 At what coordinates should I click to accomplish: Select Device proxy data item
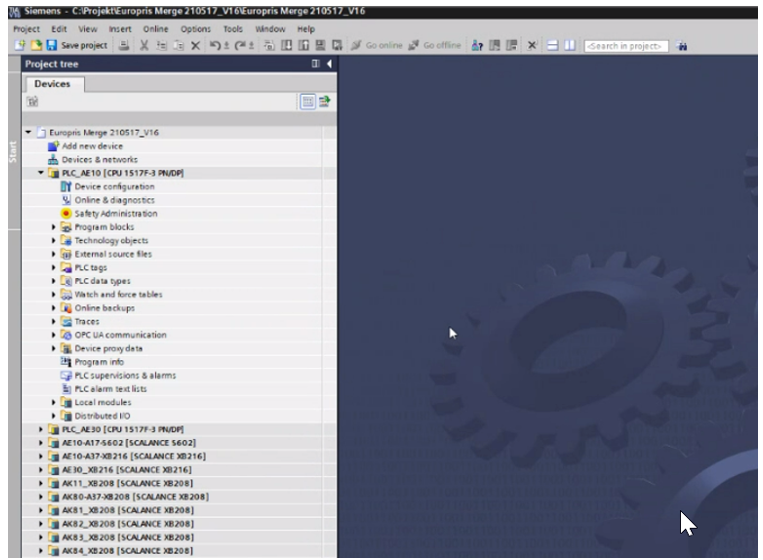109,348
